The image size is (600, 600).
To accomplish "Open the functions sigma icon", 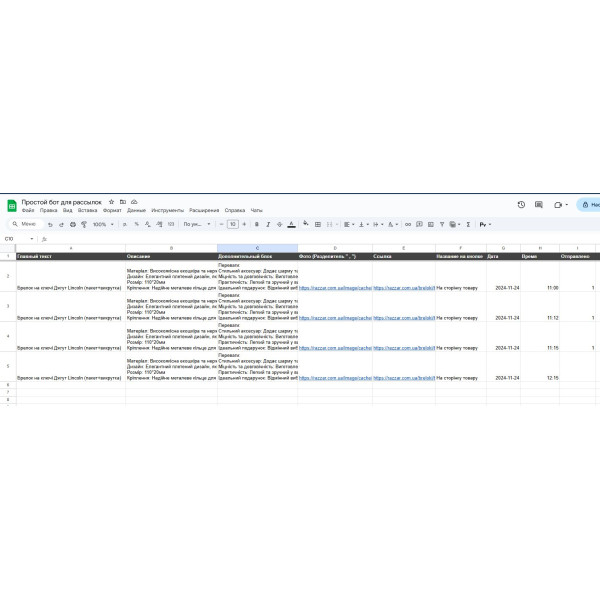I will tap(468, 224).
